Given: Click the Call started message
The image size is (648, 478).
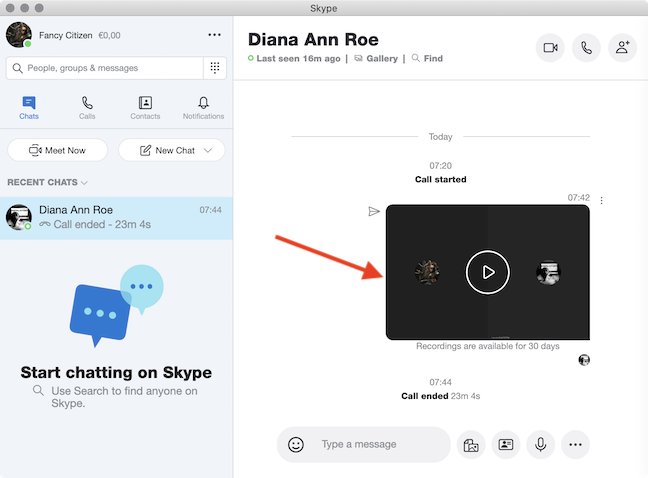Looking at the screenshot, I should tap(441, 179).
